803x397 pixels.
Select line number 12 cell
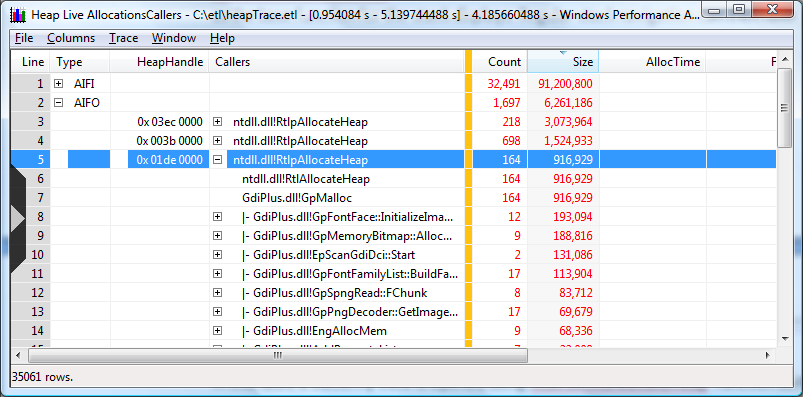pos(31,292)
